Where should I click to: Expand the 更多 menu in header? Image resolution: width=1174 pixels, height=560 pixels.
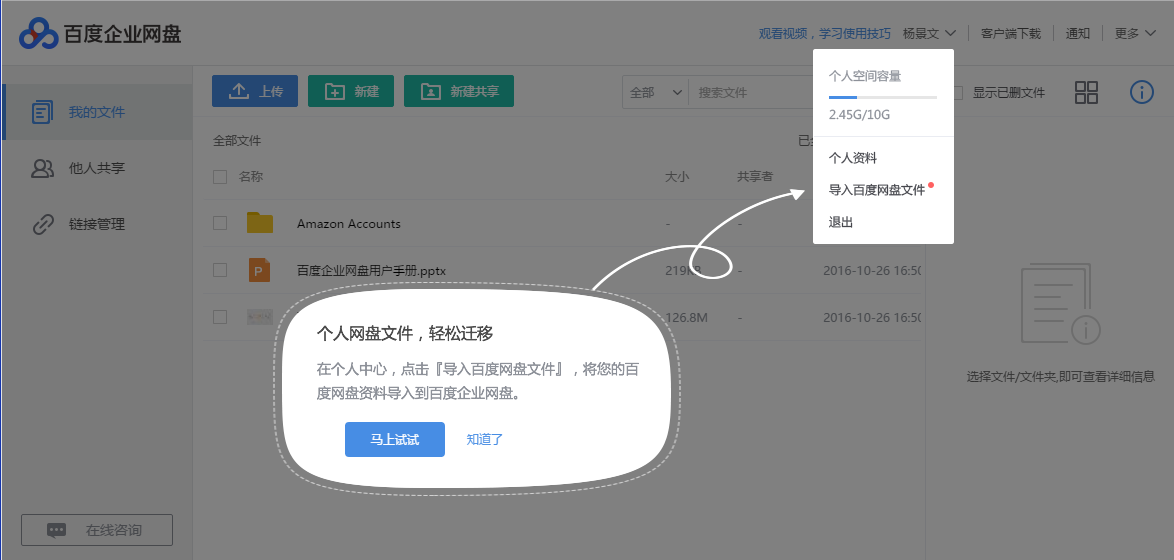click(1135, 33)
